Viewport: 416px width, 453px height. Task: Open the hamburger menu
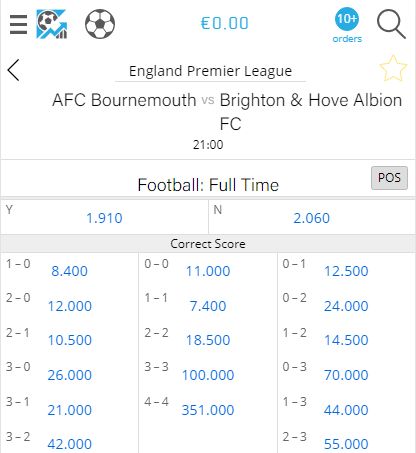[18, 24]
